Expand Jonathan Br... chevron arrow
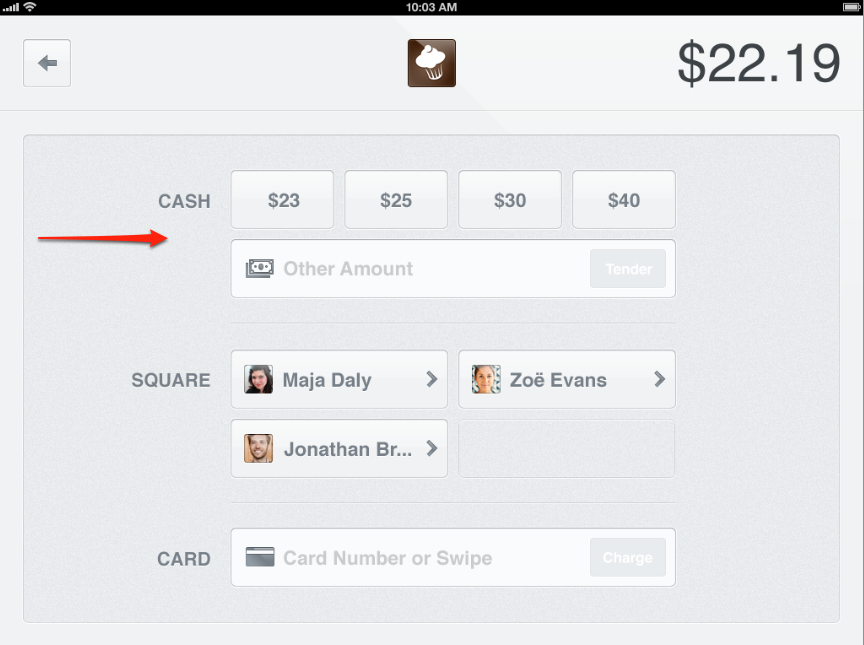 pyautogui.click(x=432, y=448)
